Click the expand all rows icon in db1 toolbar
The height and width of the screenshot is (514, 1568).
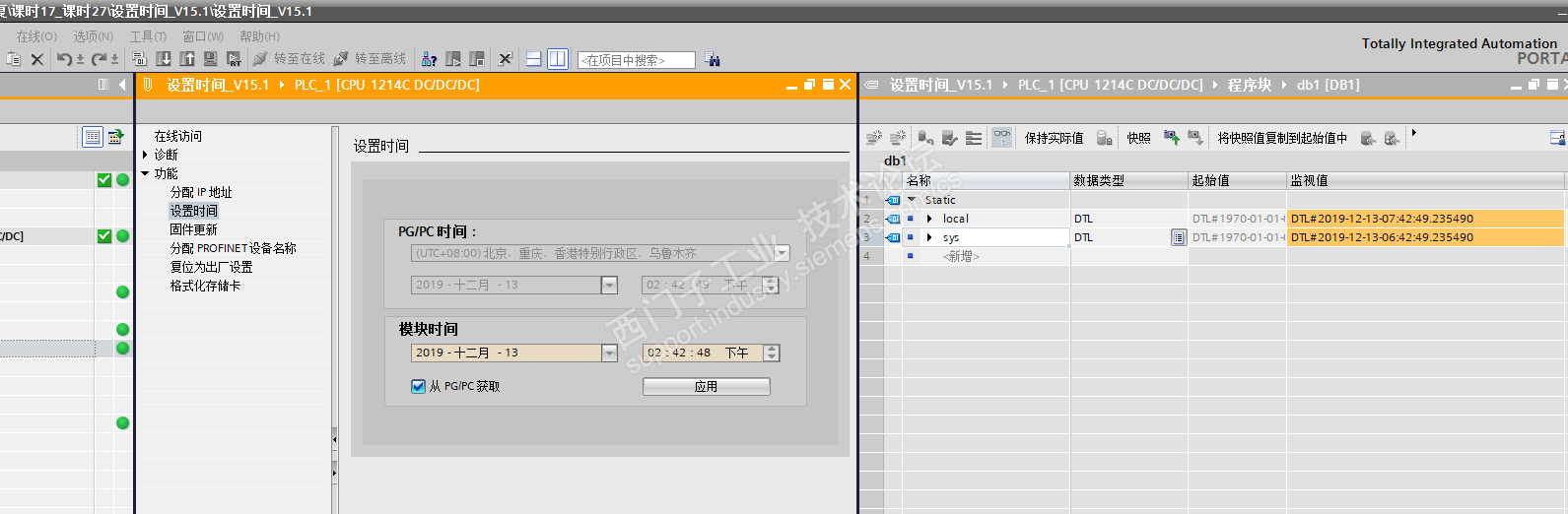tap(974, 138)
